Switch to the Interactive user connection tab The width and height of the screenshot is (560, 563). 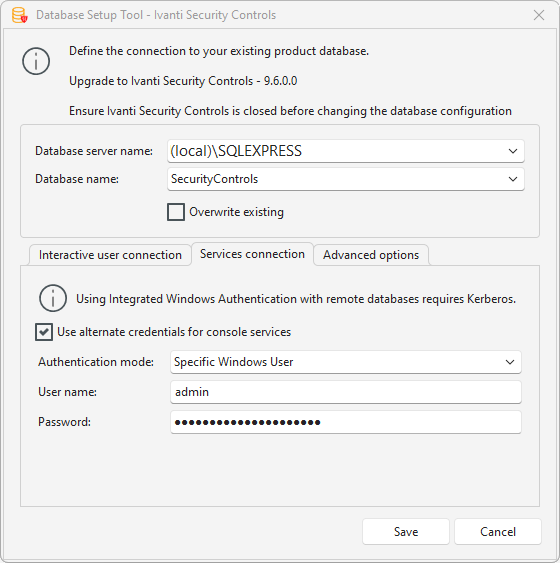(110, 255)
